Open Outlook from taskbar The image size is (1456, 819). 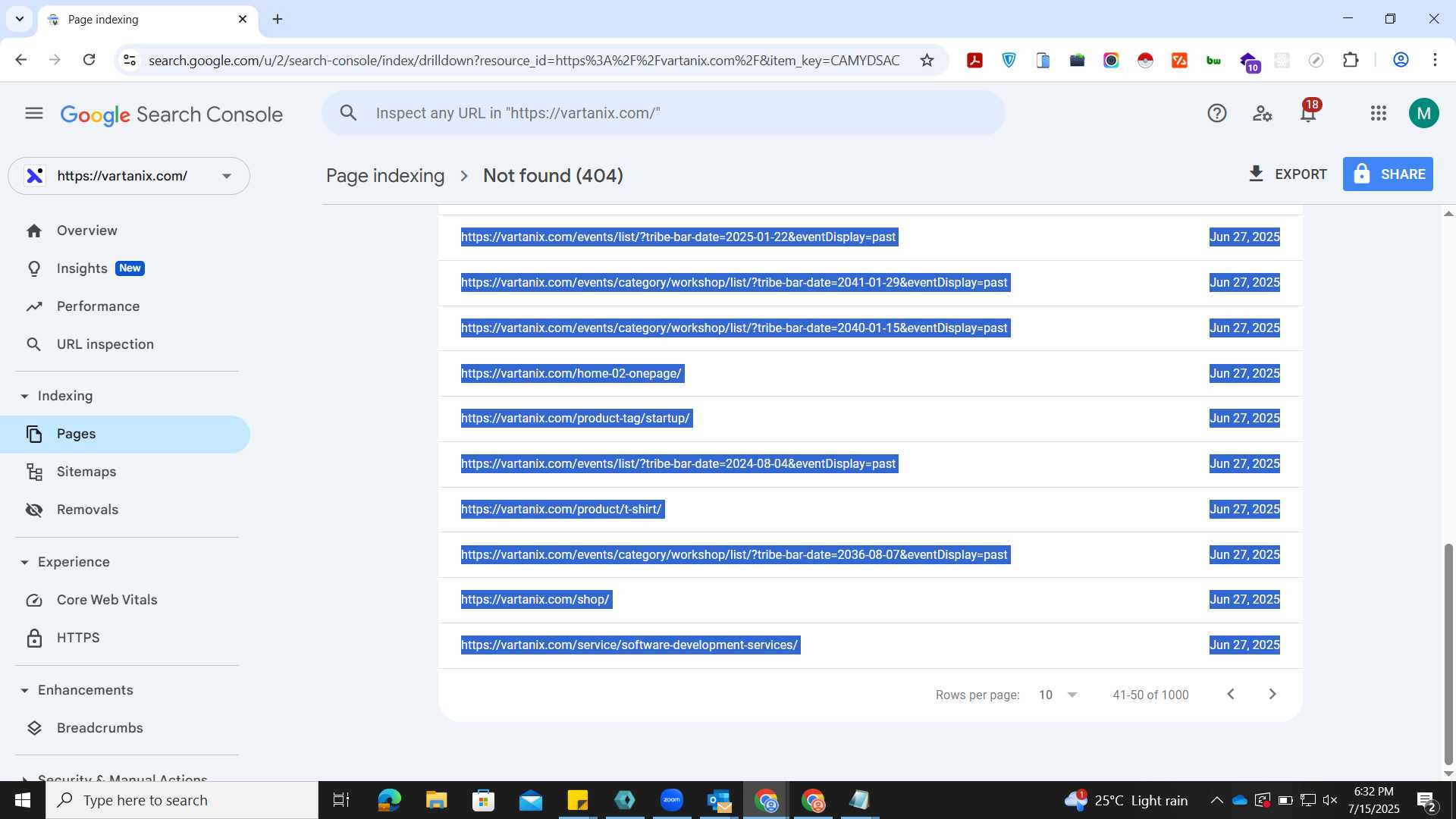coord(719,800)
